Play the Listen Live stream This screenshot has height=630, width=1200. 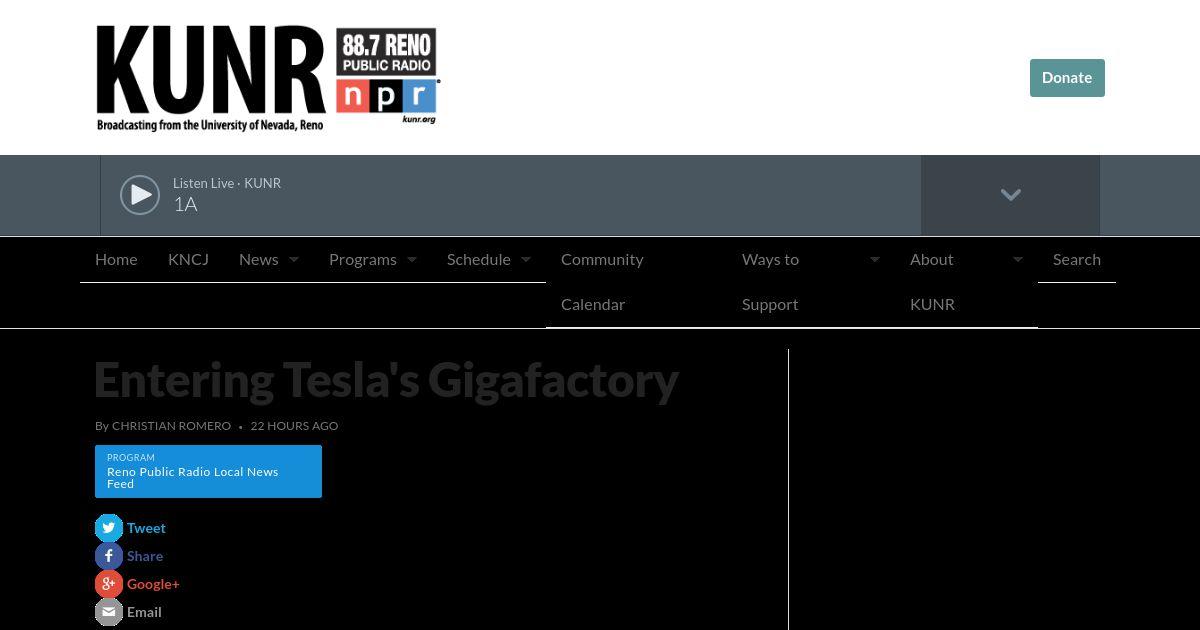point(140,195)
